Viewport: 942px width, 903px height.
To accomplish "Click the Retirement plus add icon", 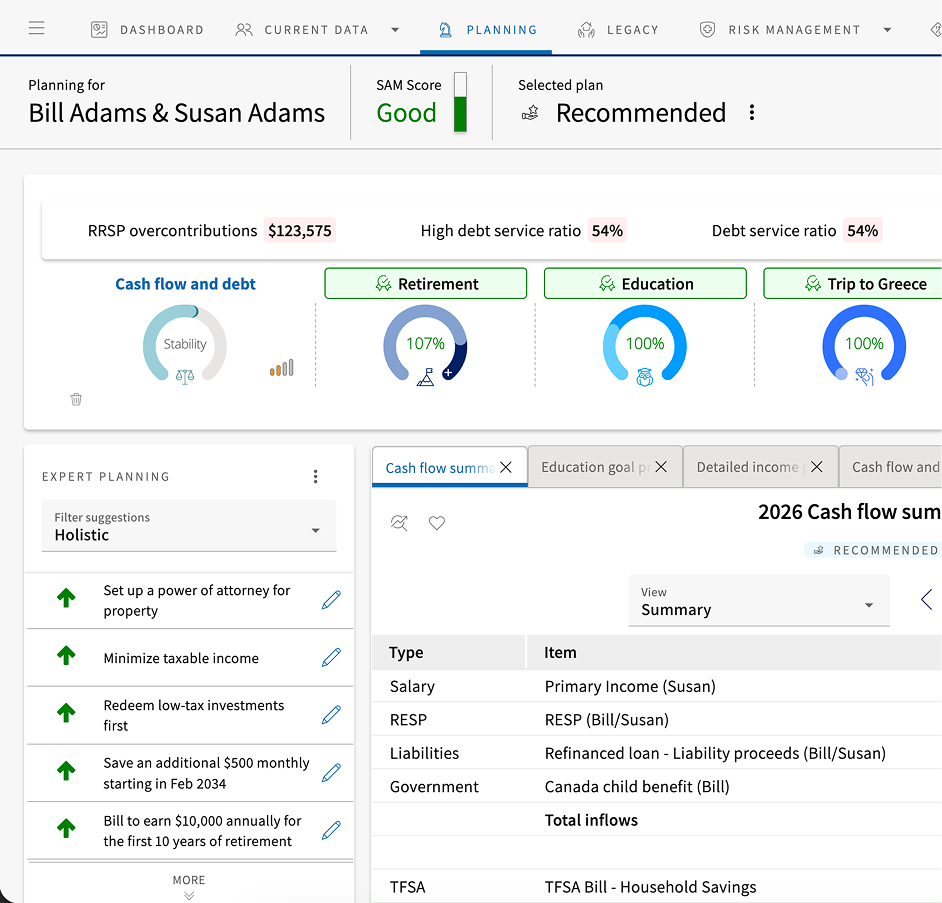I will [x=448, y=373].
